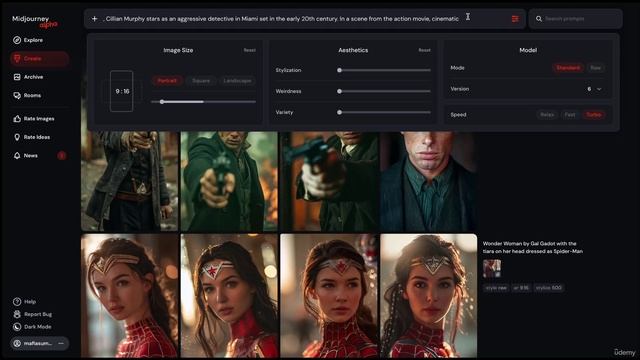
Task: Open detective image with hand near coat
Action: (x=129, y=181)
